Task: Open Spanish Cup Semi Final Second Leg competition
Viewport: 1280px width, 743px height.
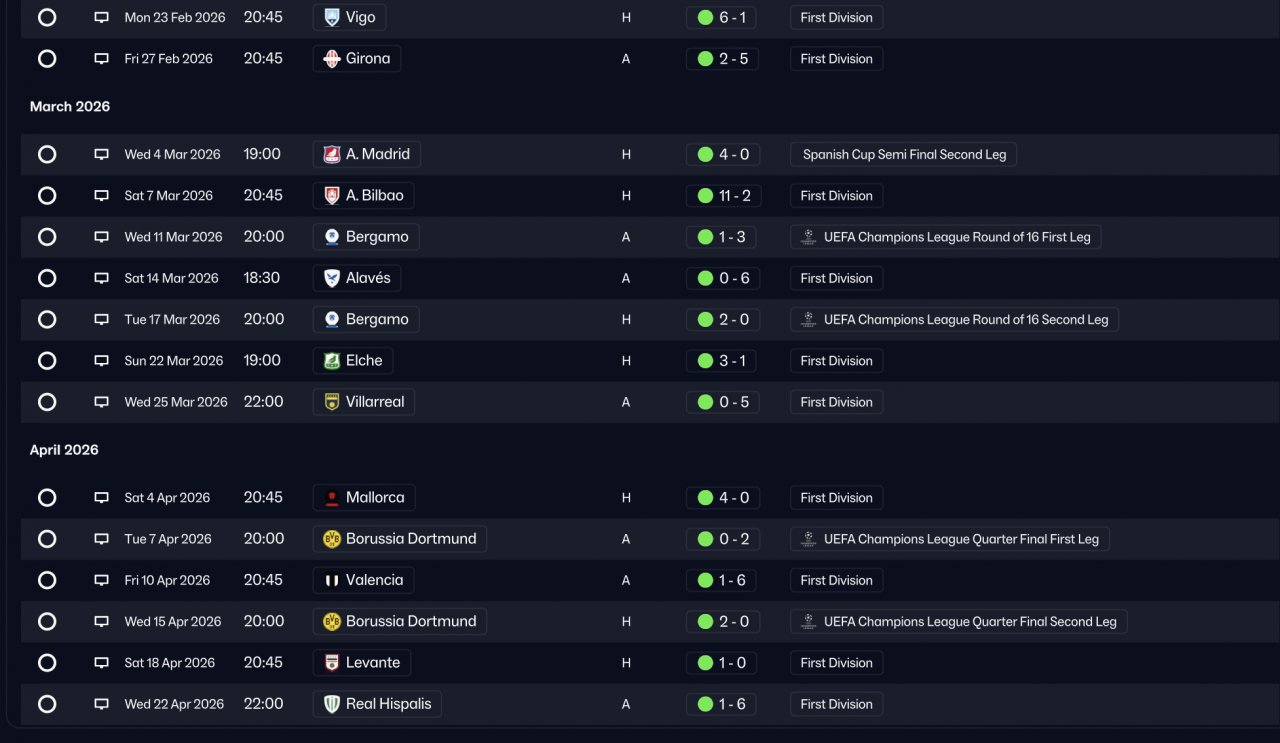Action: tap(904, 155)
